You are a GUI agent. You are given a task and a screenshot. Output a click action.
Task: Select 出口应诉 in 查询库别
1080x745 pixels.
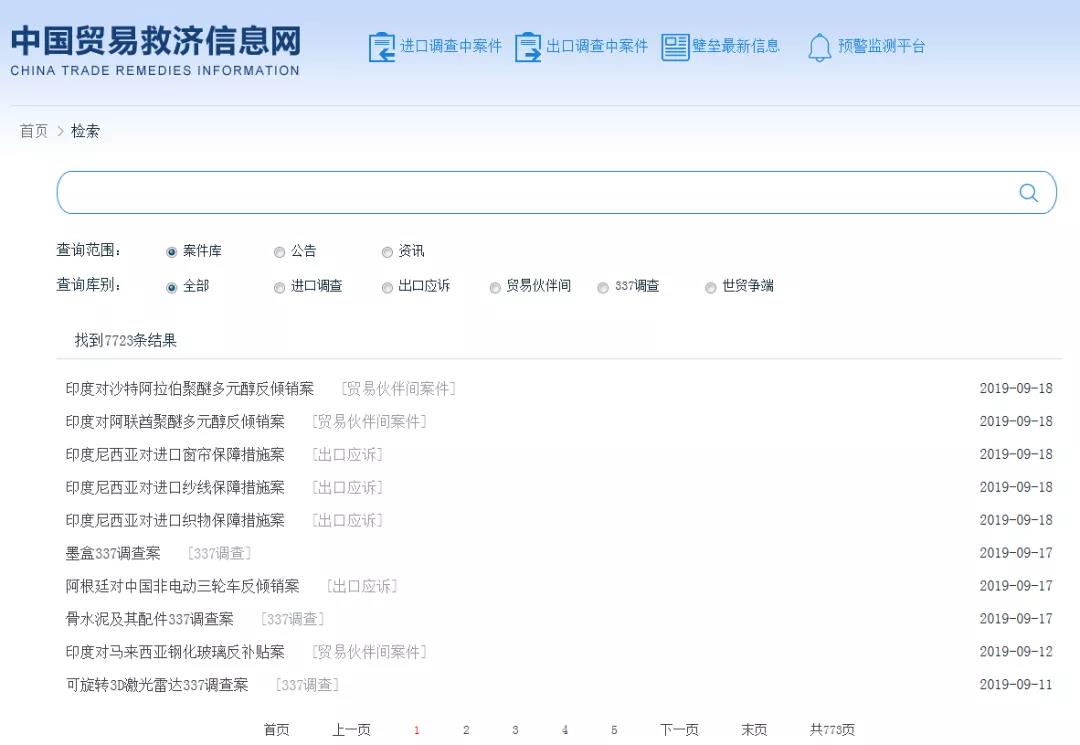tap(387, 287)
